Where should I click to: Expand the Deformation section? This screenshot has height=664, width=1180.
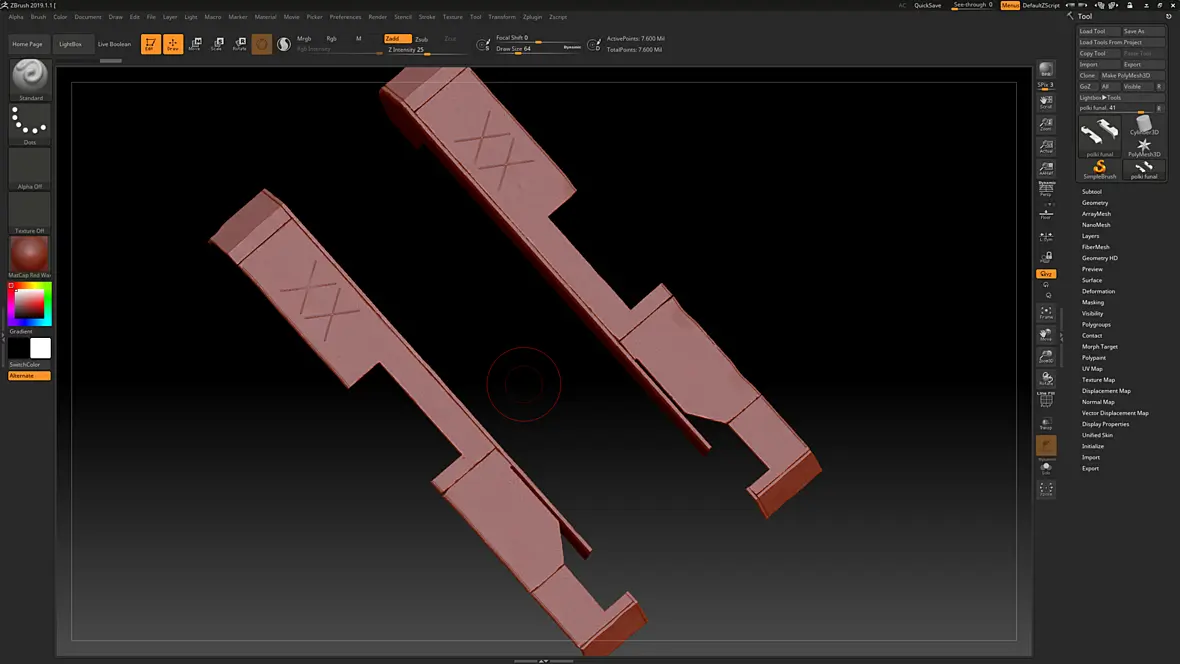(x=1098, y=291)
